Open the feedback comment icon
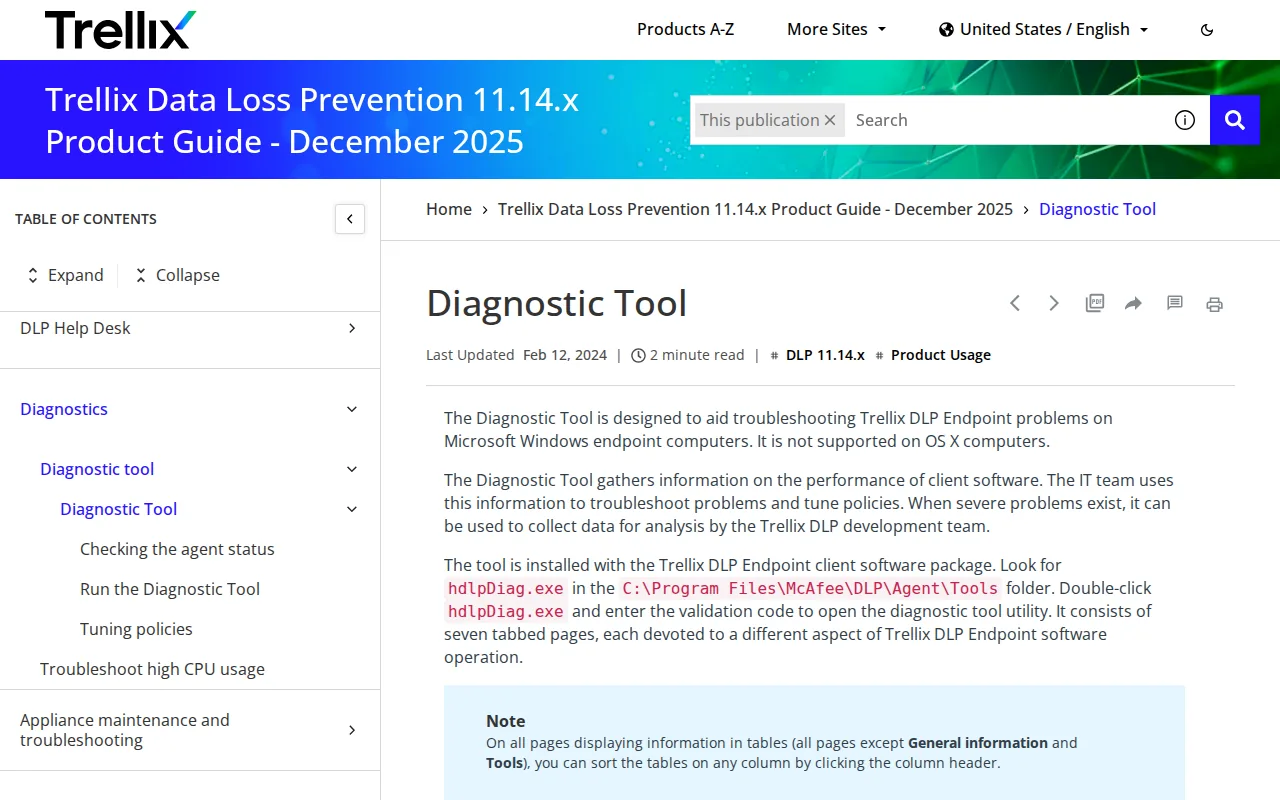The height and width of the screenshot is (800, 1280). pyautogui.click(x=1175, y=303)
